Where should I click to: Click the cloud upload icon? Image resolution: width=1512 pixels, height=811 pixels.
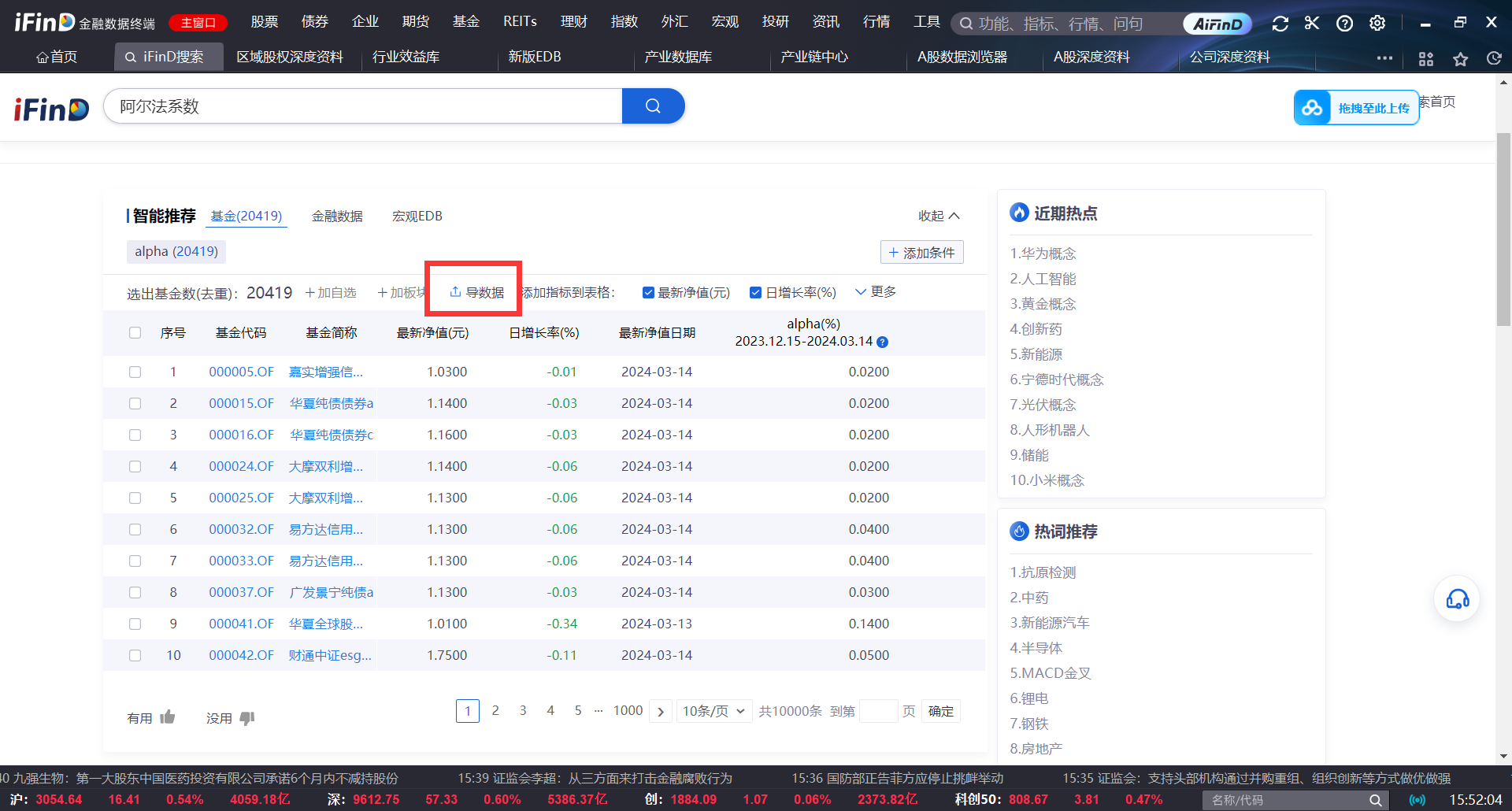[x=1312, y=108]
